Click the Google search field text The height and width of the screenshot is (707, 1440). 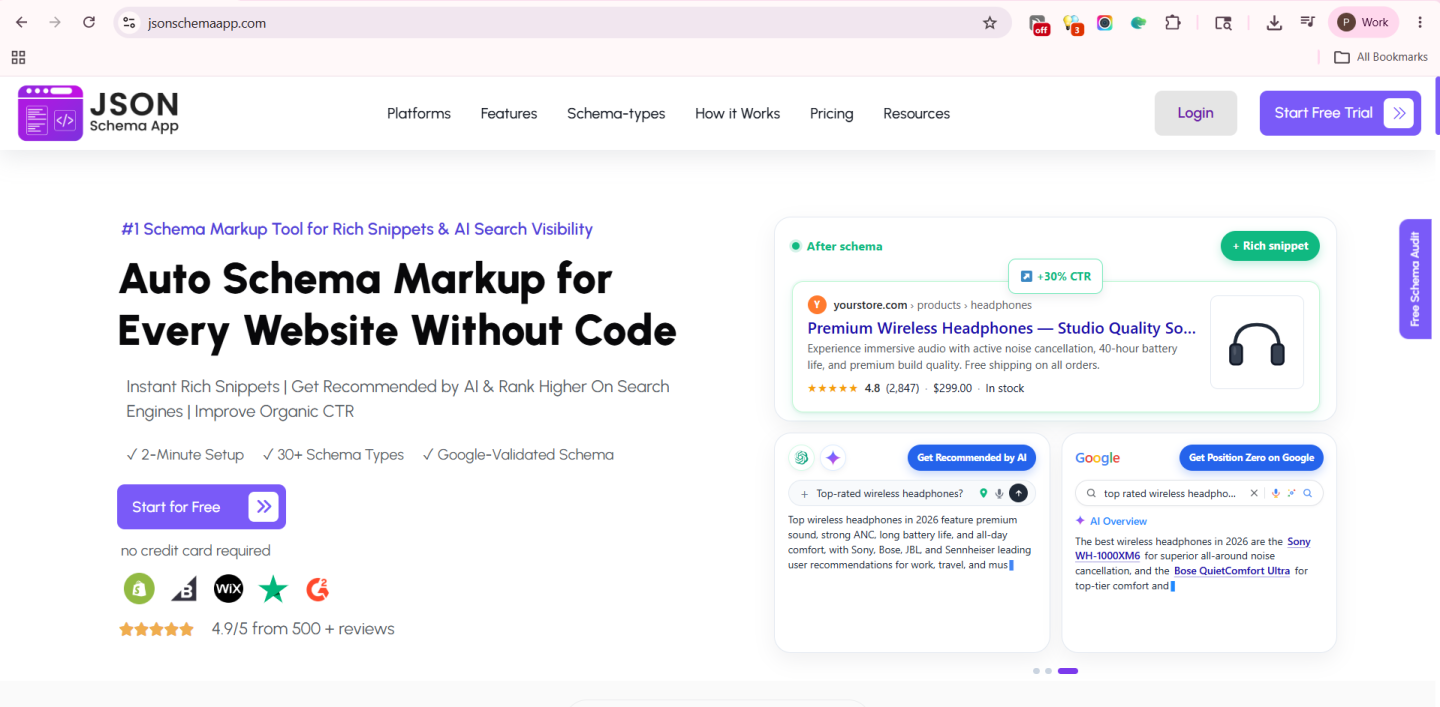(x=1169, y=493)
